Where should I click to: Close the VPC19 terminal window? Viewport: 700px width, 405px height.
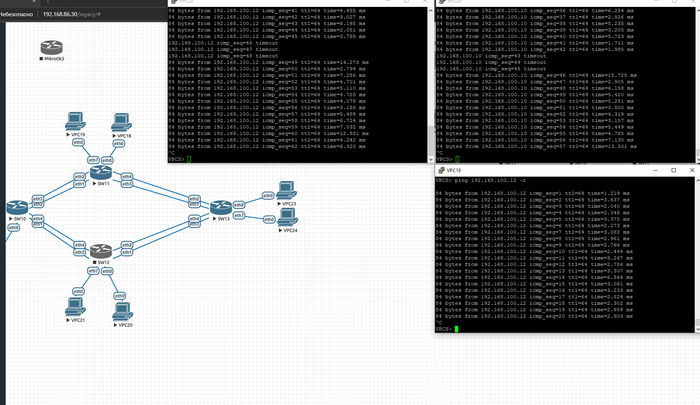(x=691, y=171)
